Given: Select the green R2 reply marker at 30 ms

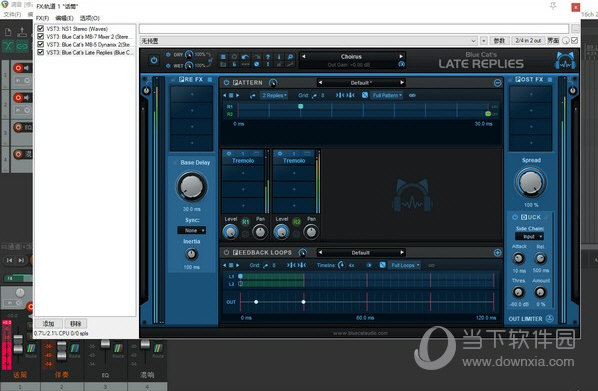Looking at the screenshot, I should [x=488, y=114].
